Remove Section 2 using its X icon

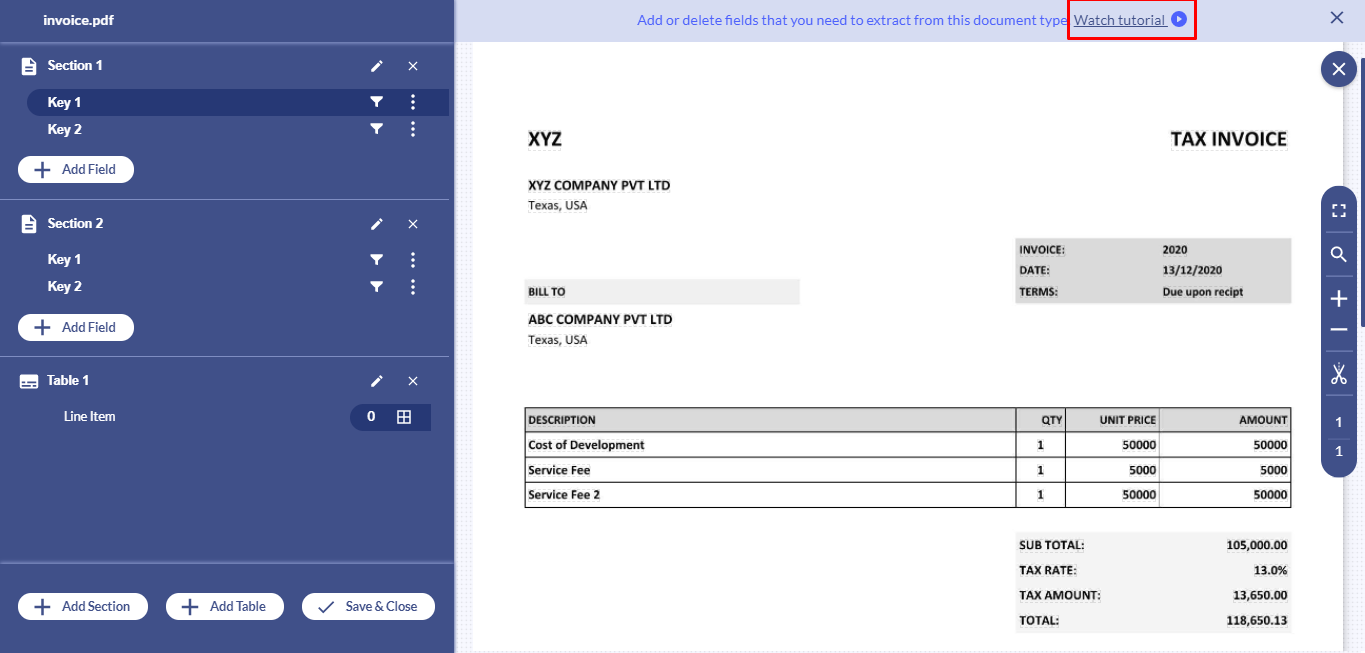pyautogui.click(x=413, y=224)
